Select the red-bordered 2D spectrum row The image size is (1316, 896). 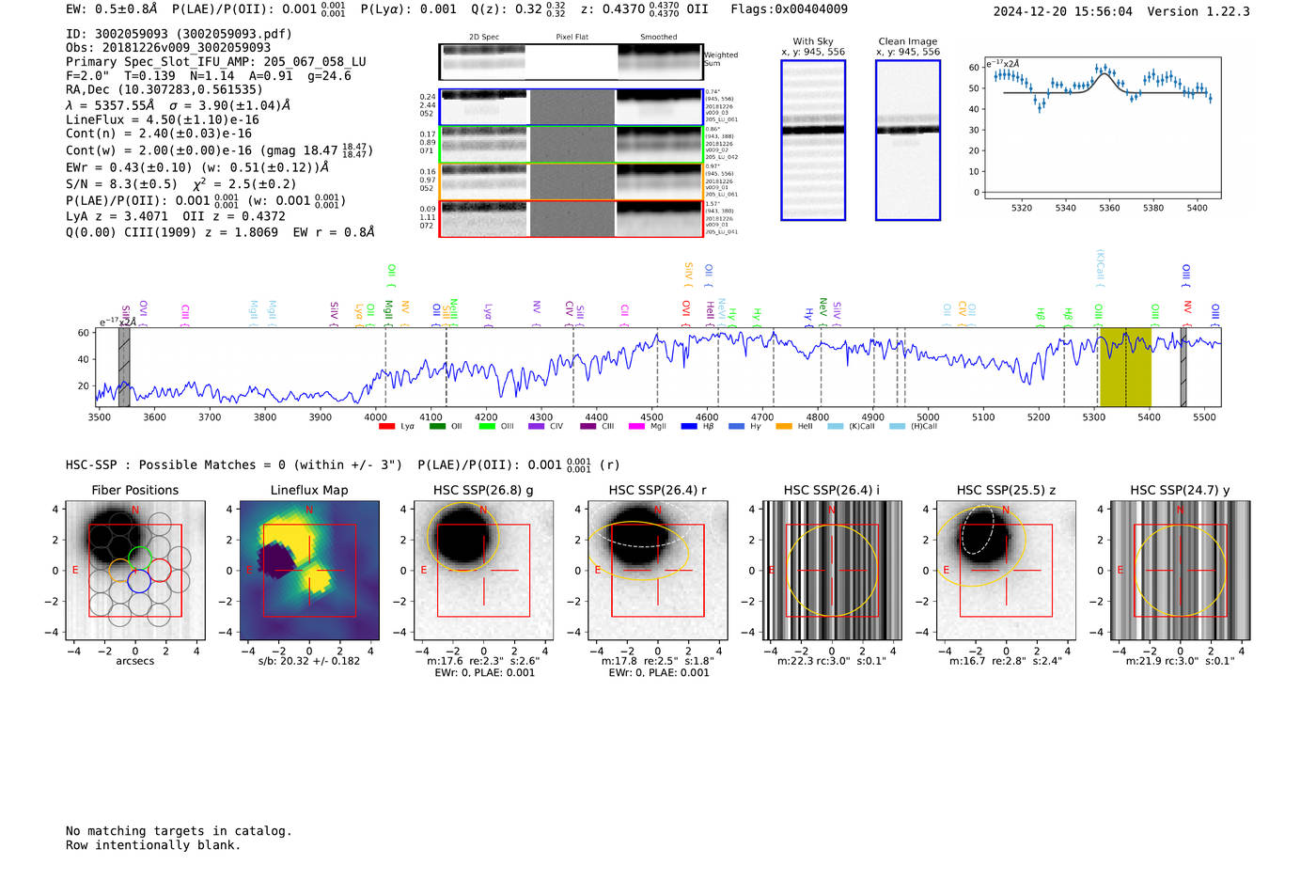(572, 218)
